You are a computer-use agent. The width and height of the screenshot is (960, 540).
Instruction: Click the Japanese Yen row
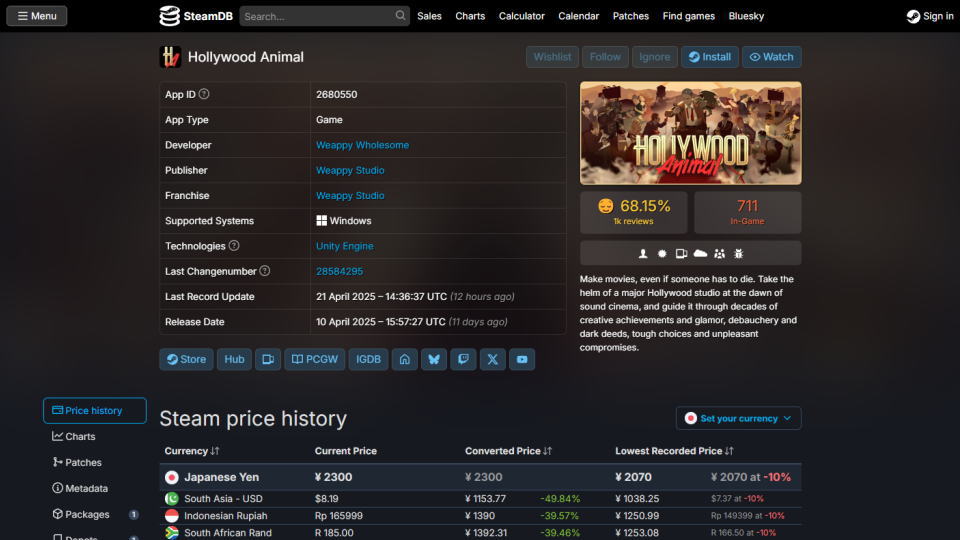pos(481,477)
